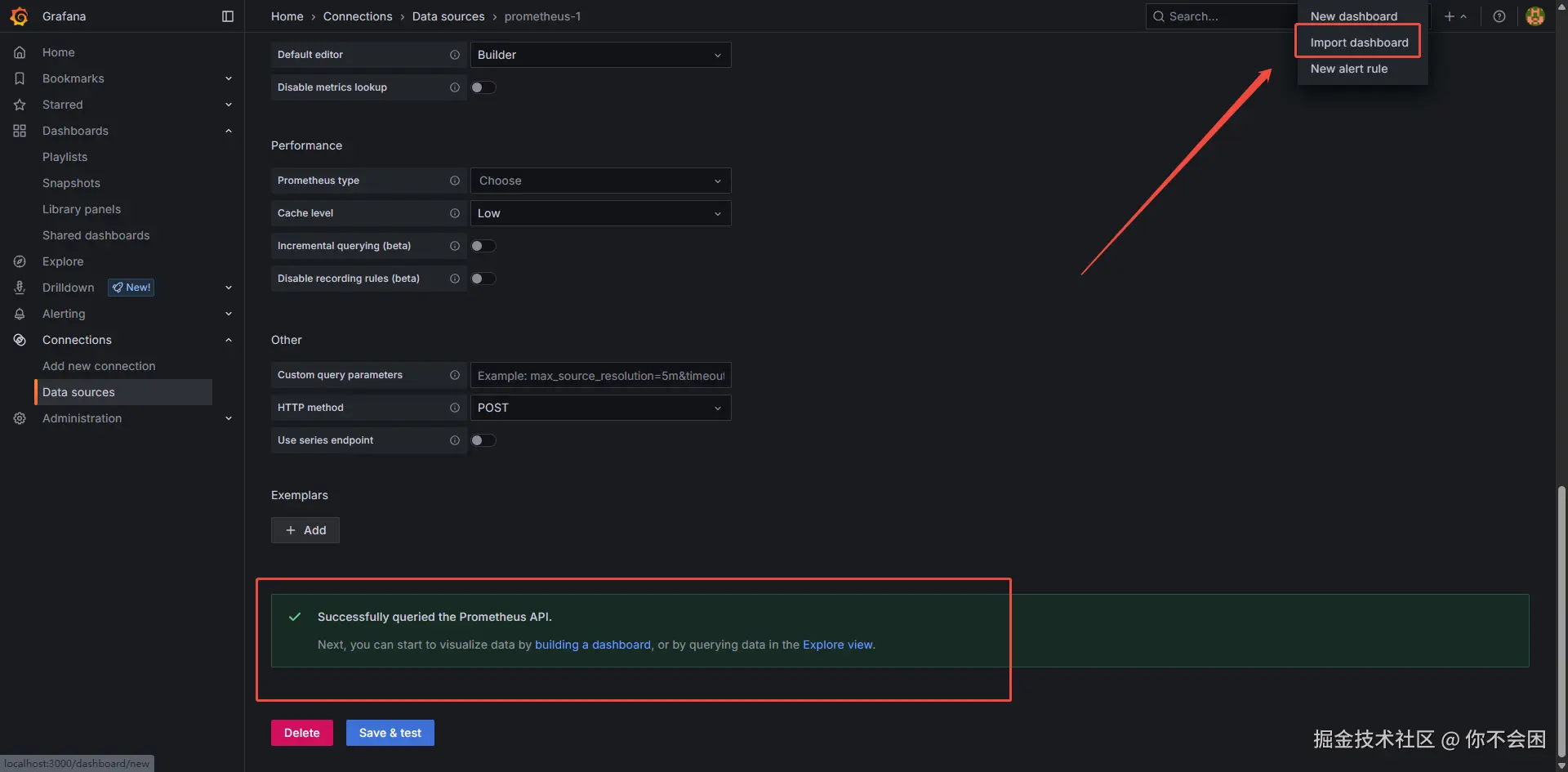This screenshot has width=1568, height=772.
Task: Show info tooltip for Custom query parameters
Action: (x=455, y=375)
